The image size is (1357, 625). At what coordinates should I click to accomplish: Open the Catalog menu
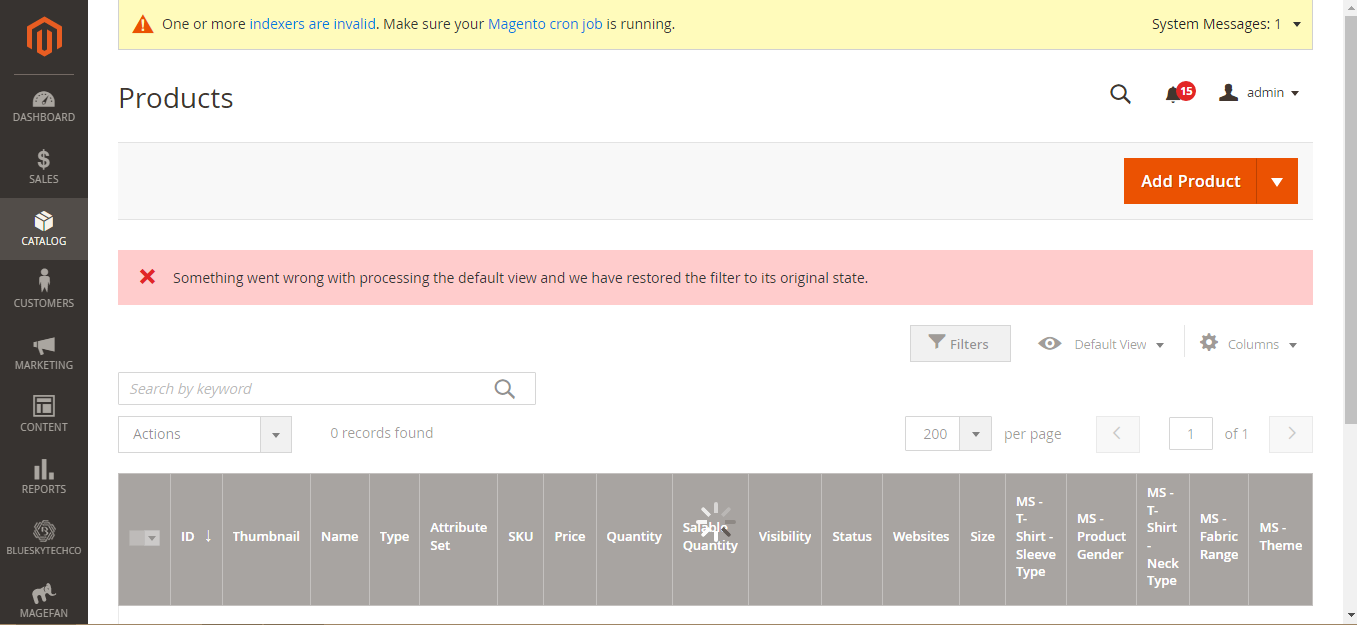click(44, 229)
